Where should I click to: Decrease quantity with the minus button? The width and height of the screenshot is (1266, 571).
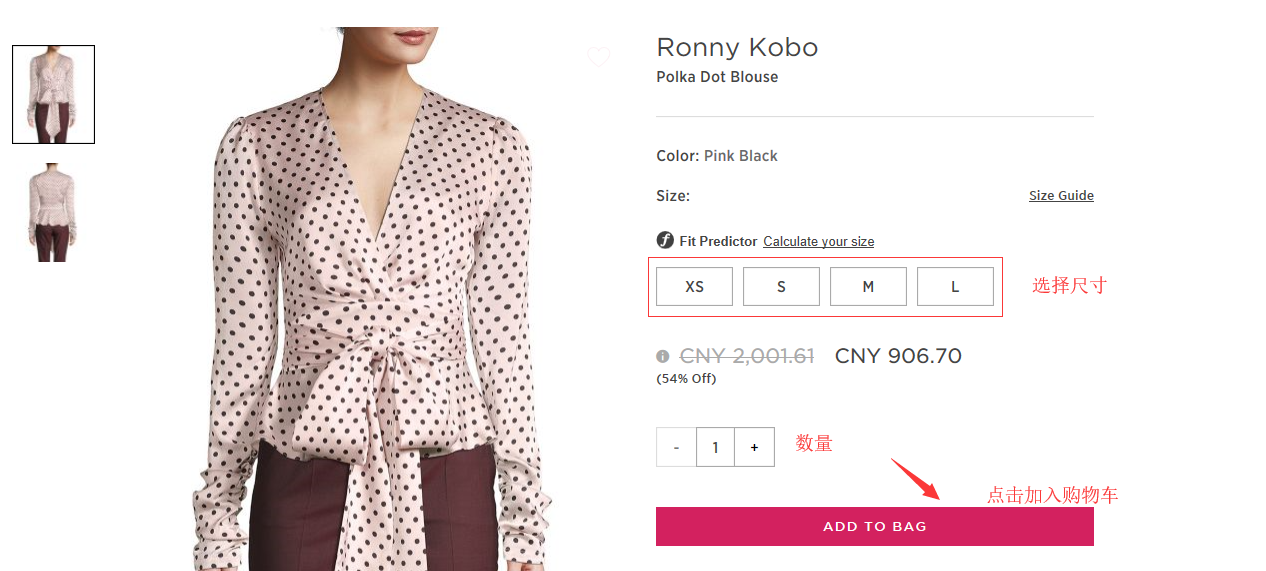point(676,447)
